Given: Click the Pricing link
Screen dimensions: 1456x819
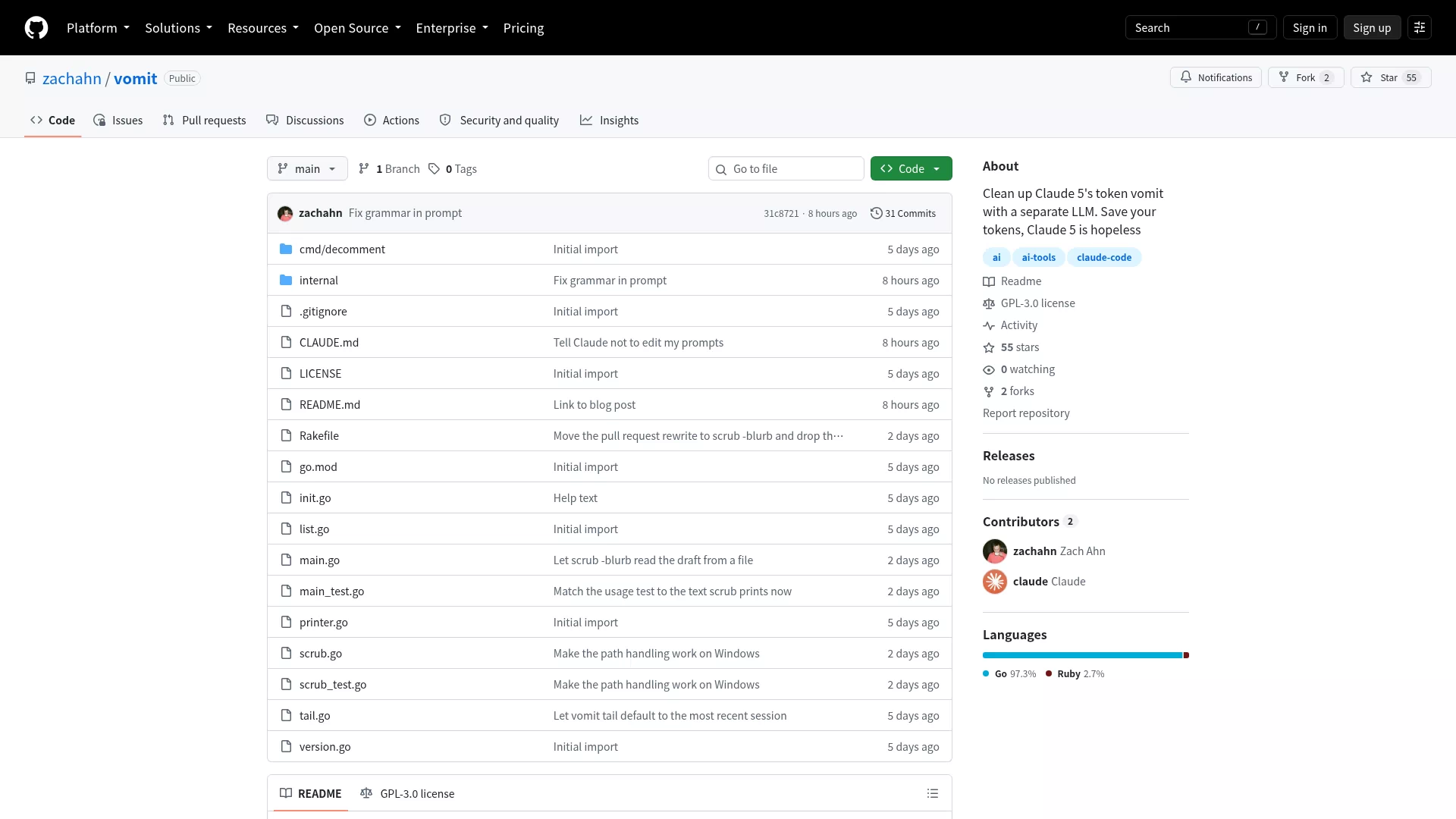Looking at the screenshot, I should tap(523, 28).
